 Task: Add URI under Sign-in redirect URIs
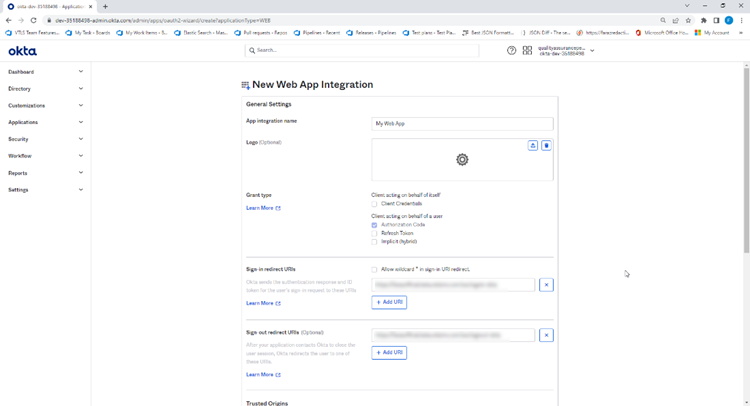(389, 302)
